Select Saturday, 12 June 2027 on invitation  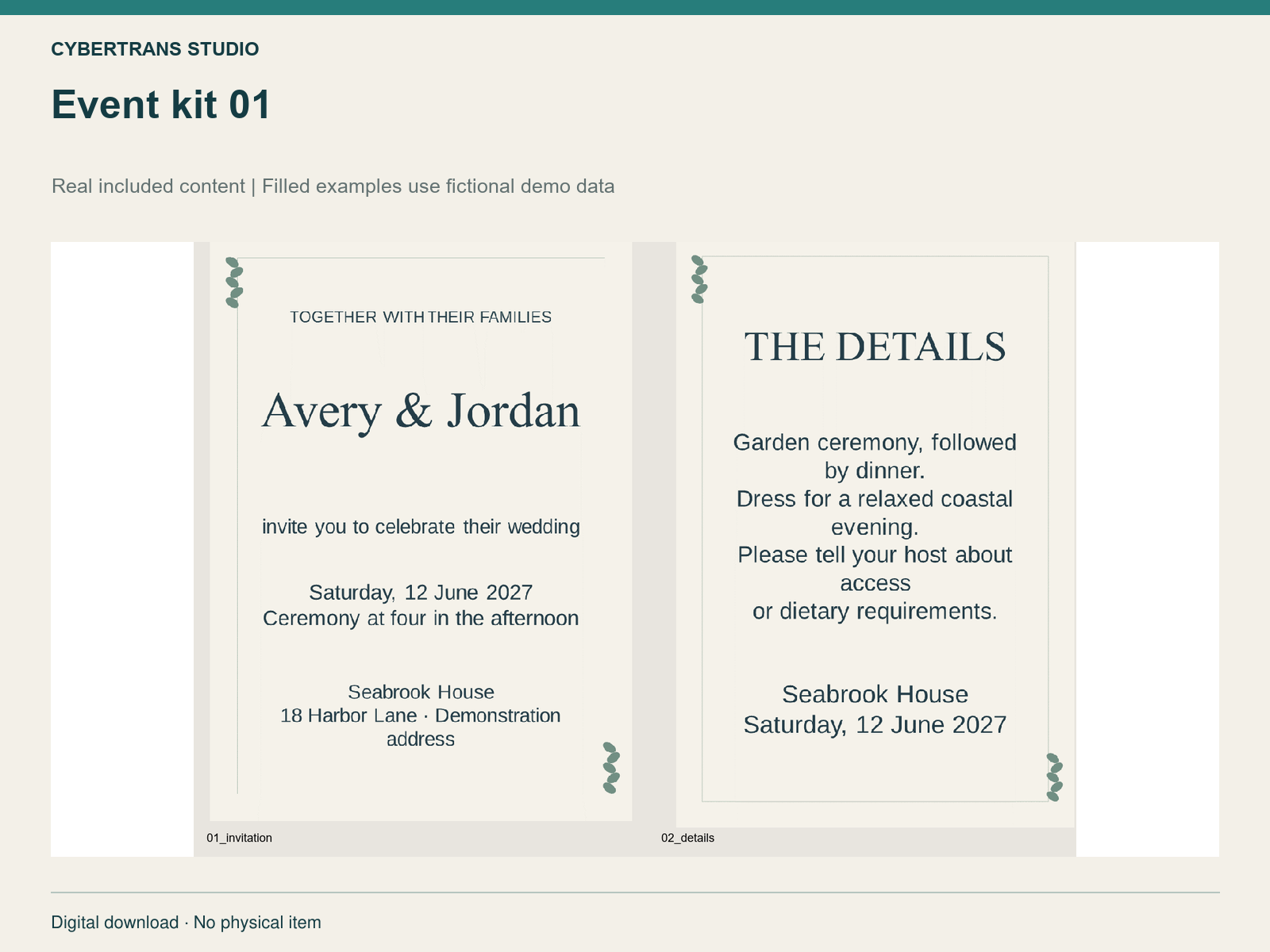tap(421, 593)
